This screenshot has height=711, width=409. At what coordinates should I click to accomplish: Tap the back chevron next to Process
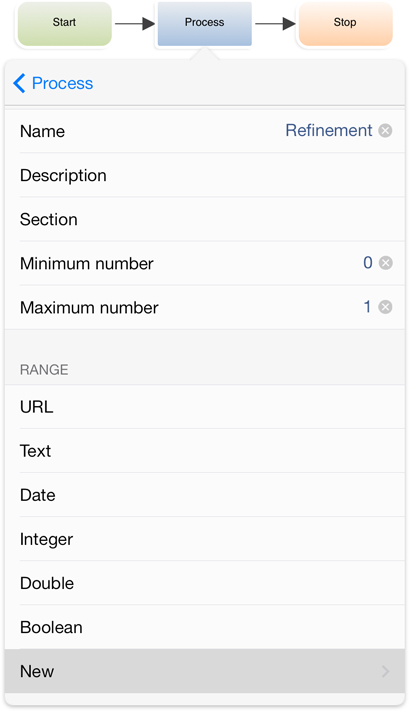[19, 83]
